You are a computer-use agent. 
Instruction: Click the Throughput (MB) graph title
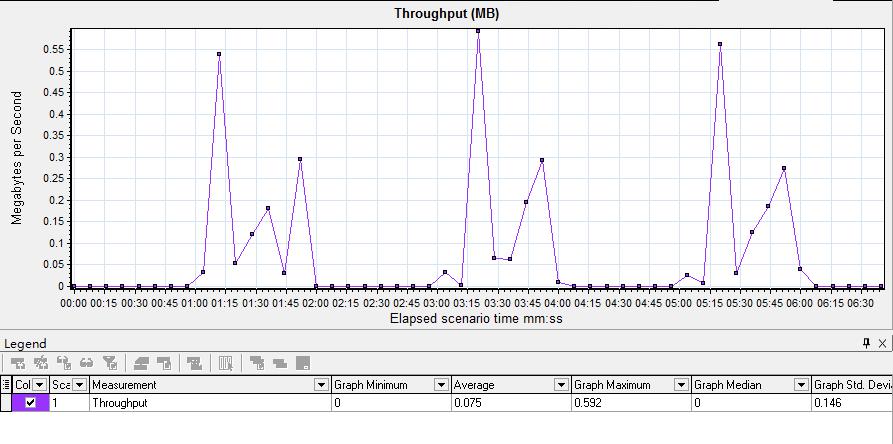pos(446,13)
